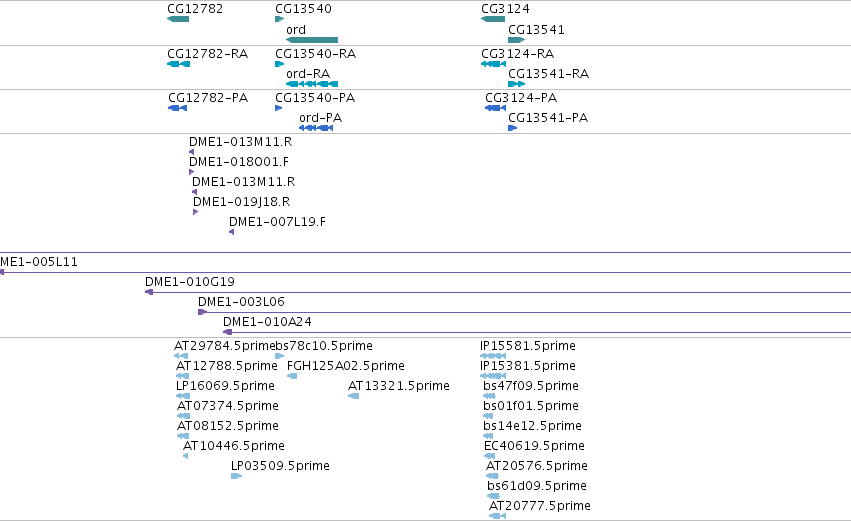Click the bs78c10.5prime EST label
This screenshot has width=851, height=521.
pyautogui.click(x=324, y=346)
